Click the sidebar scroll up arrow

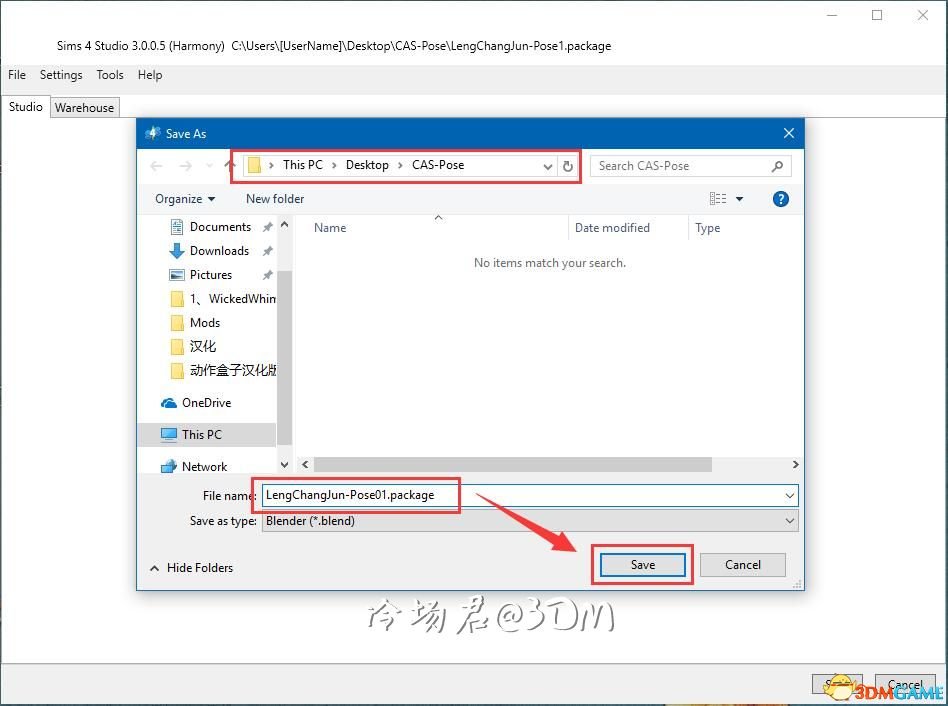[284, 225]
